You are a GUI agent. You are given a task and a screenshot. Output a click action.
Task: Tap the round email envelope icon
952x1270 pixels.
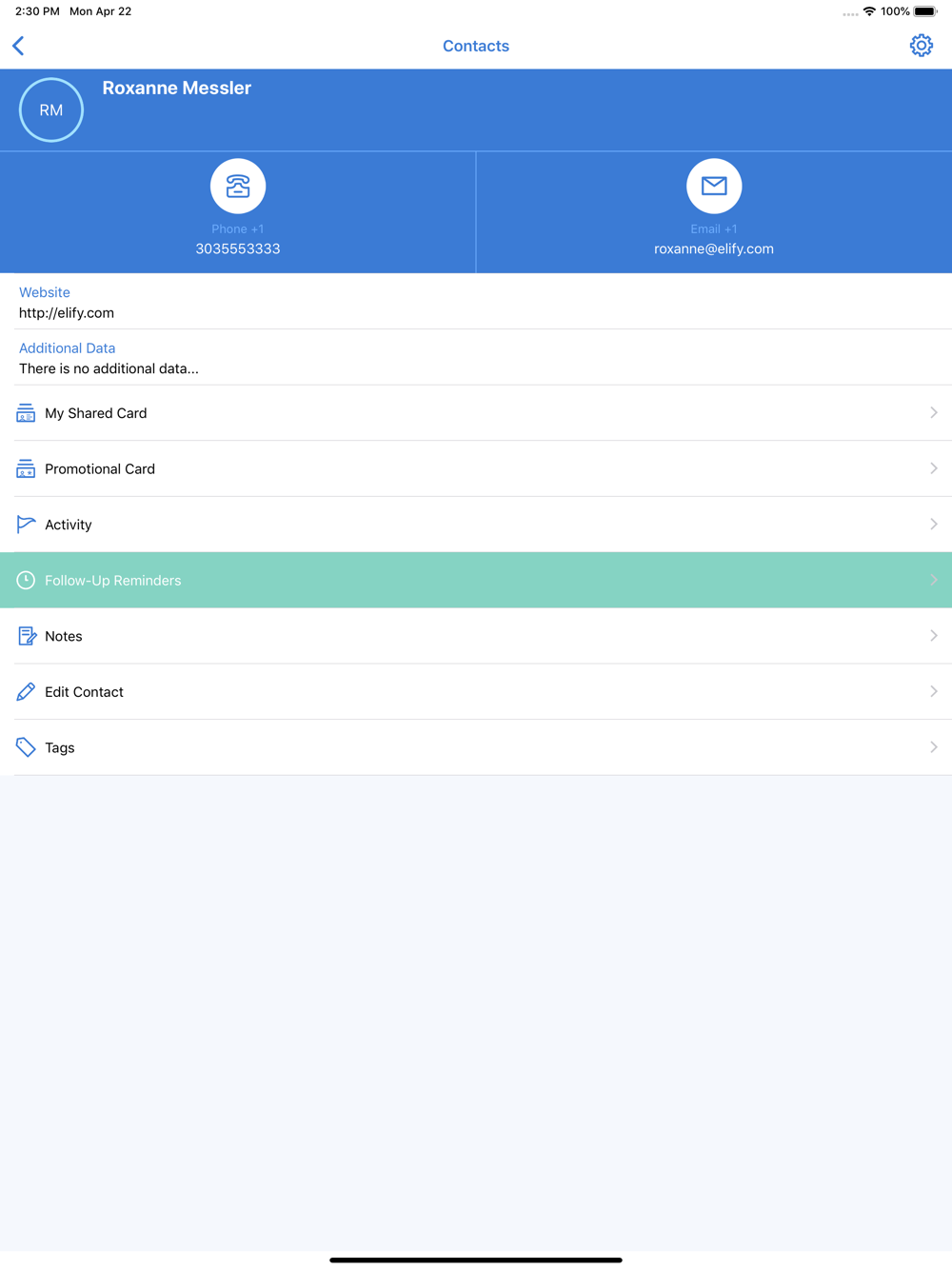point(714,186)
